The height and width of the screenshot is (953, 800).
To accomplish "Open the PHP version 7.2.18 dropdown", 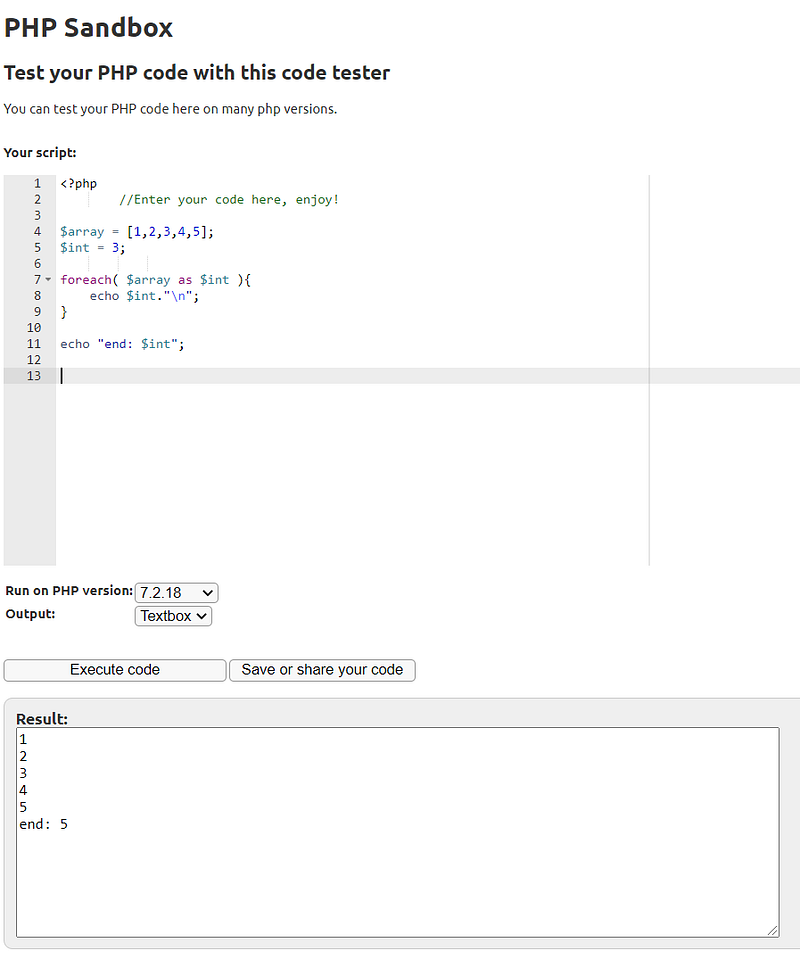I will (x=176, y=592).
